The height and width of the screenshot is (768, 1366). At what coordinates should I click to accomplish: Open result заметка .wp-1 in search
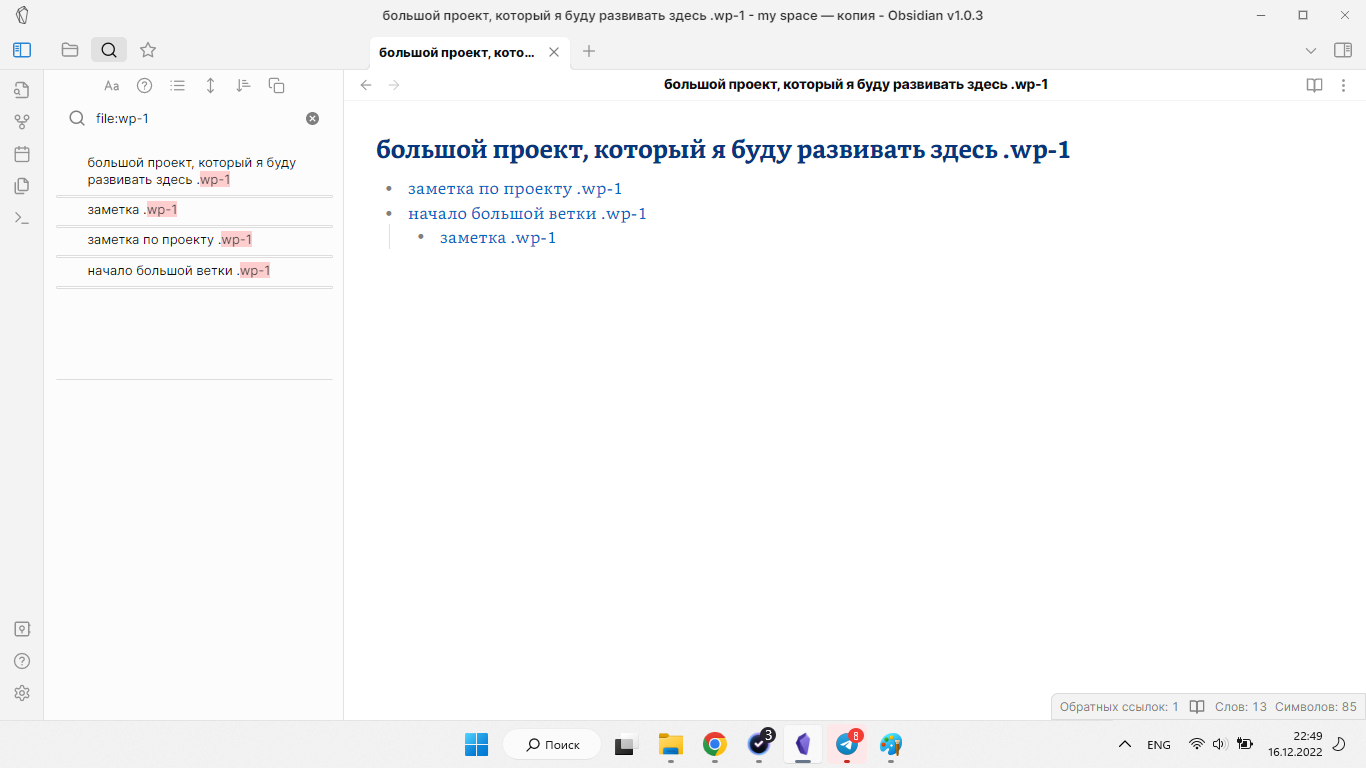[194, 210]
